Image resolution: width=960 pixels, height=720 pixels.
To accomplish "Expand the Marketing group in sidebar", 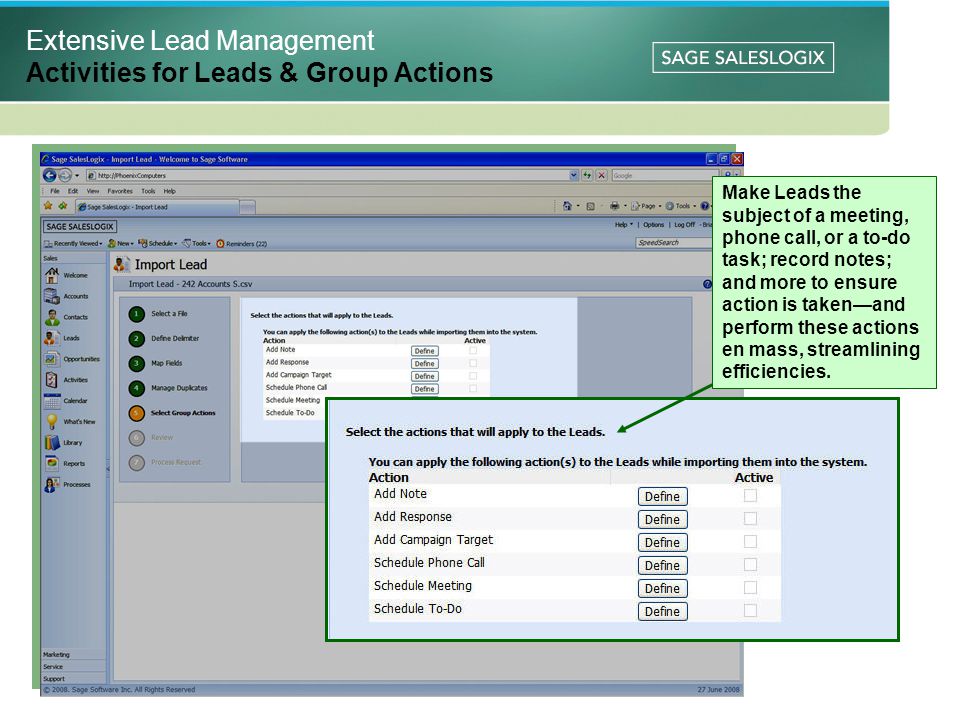I will [x=73, y=654].
